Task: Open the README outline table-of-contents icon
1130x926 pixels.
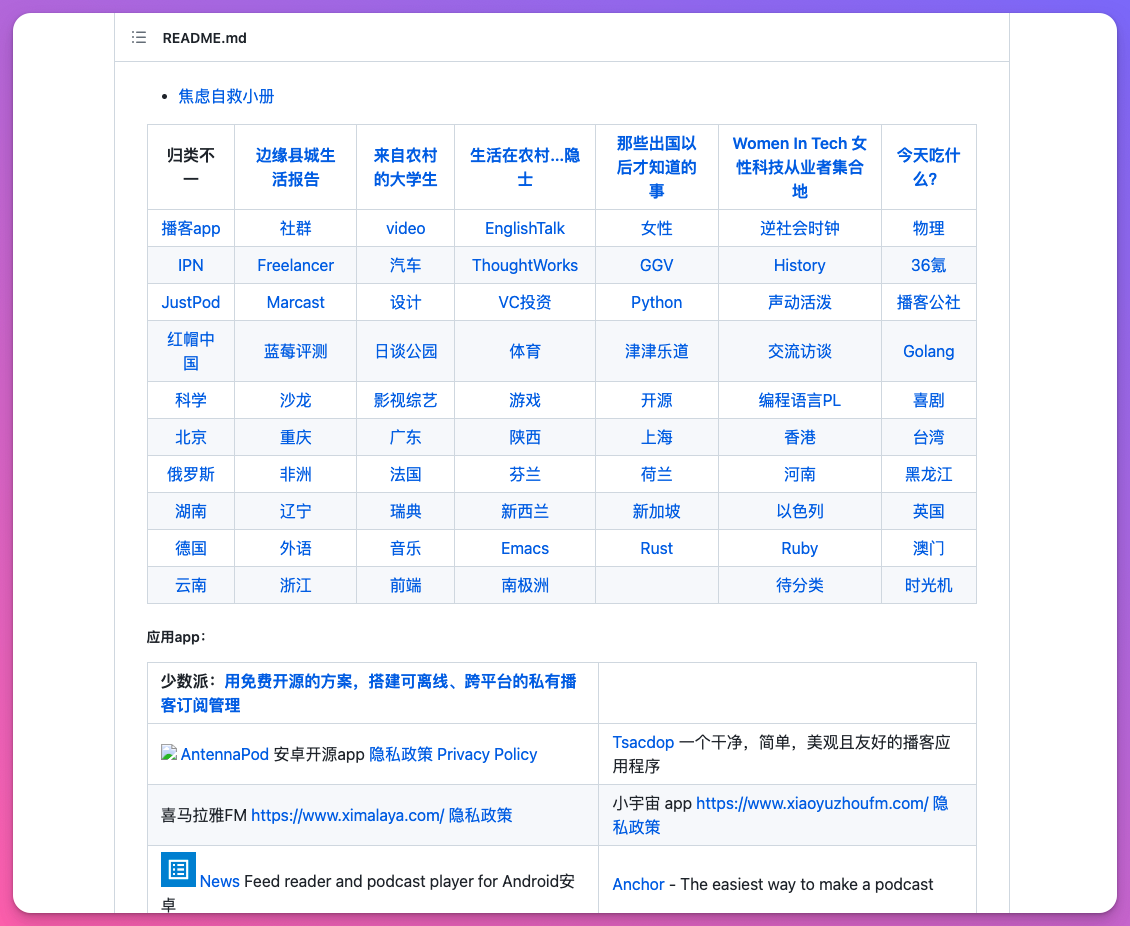Action: point(139,38)
